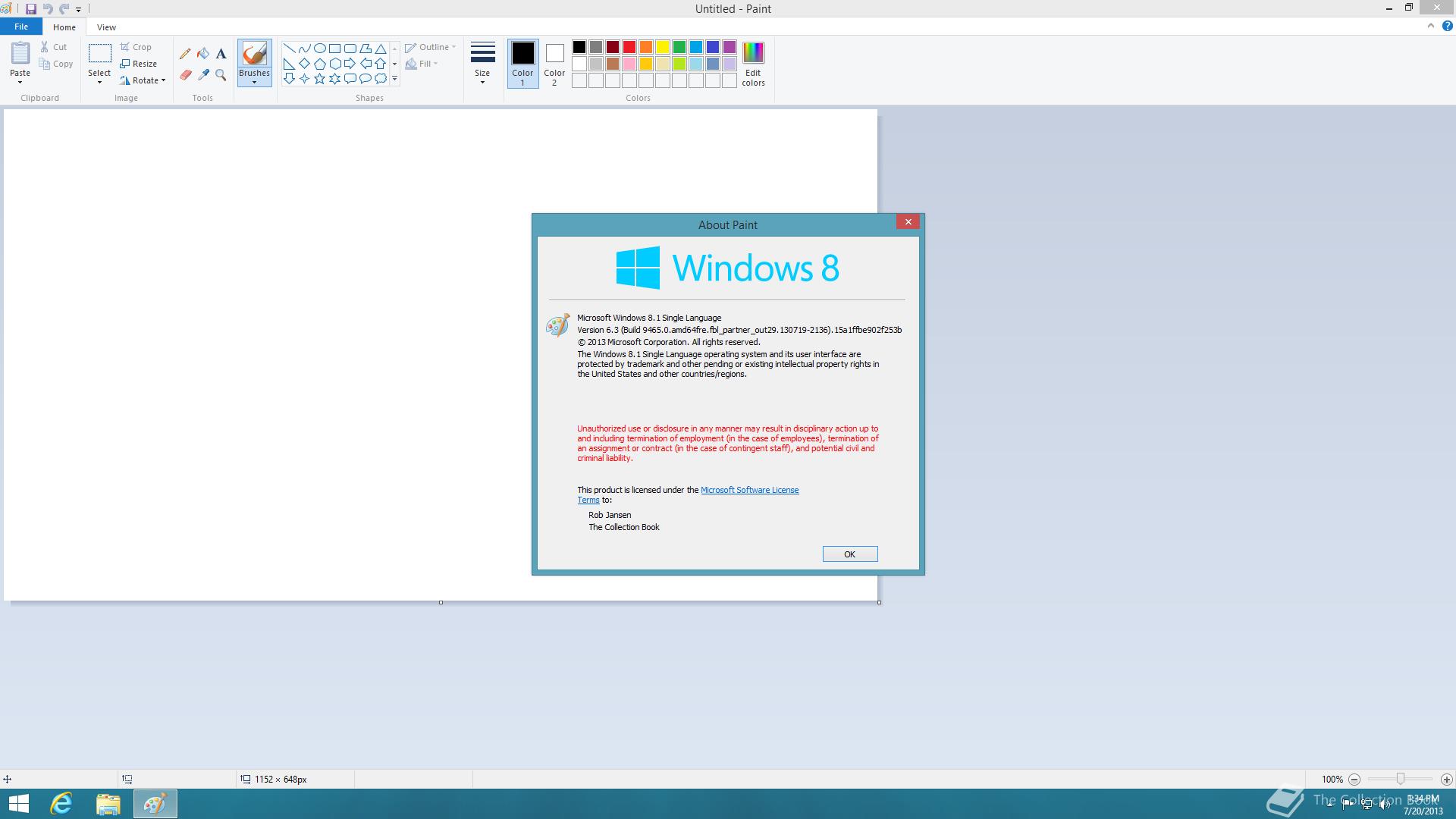Select the Fill with color bucket tool
This screenshot has height=819, width=1456.
203,54
